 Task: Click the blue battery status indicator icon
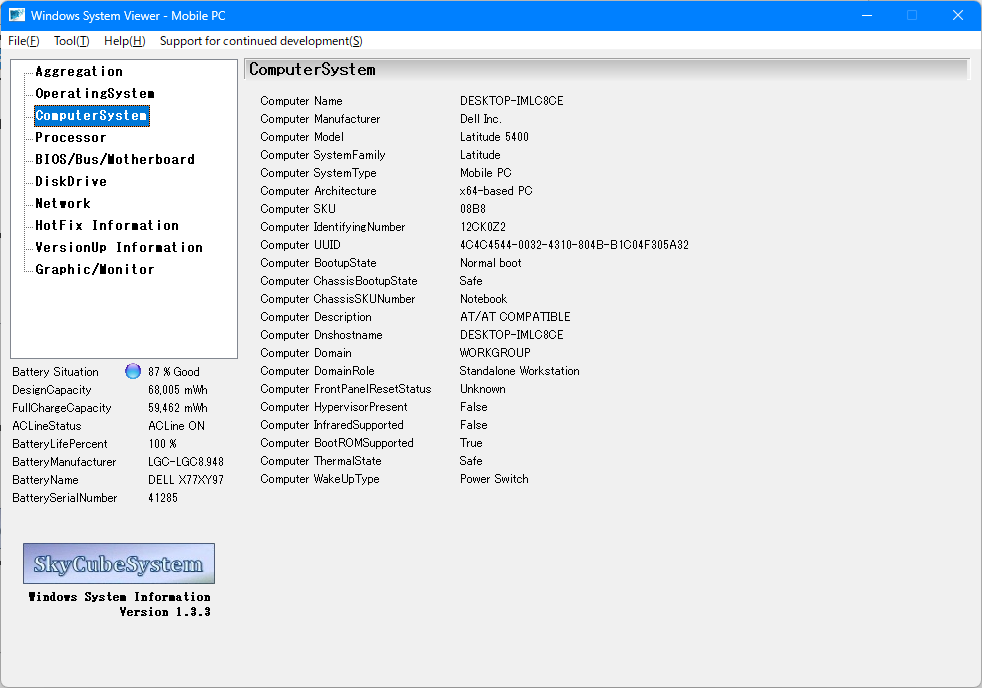point(133,371)
